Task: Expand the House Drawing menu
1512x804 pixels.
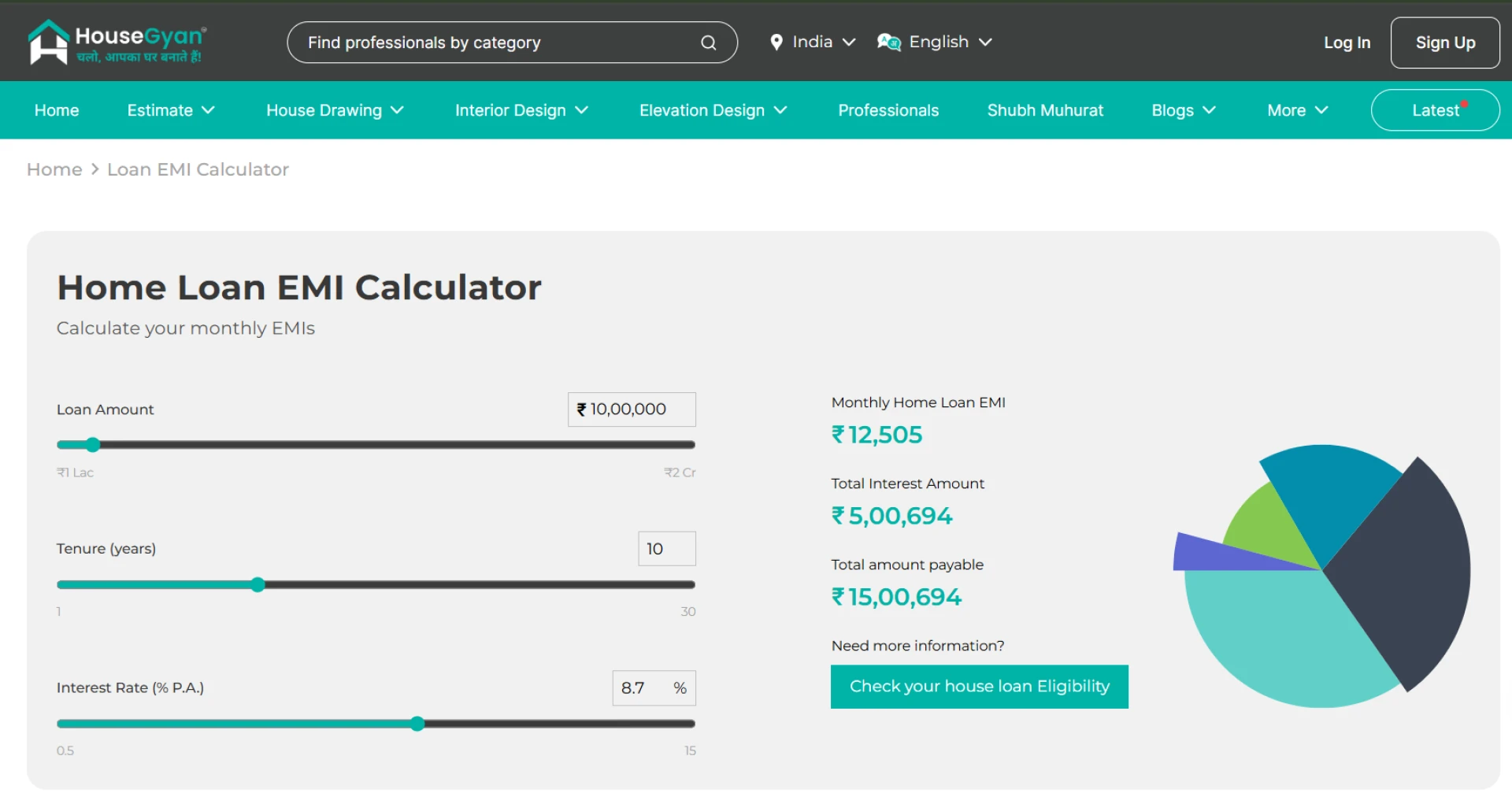Action: click(335, 110)
